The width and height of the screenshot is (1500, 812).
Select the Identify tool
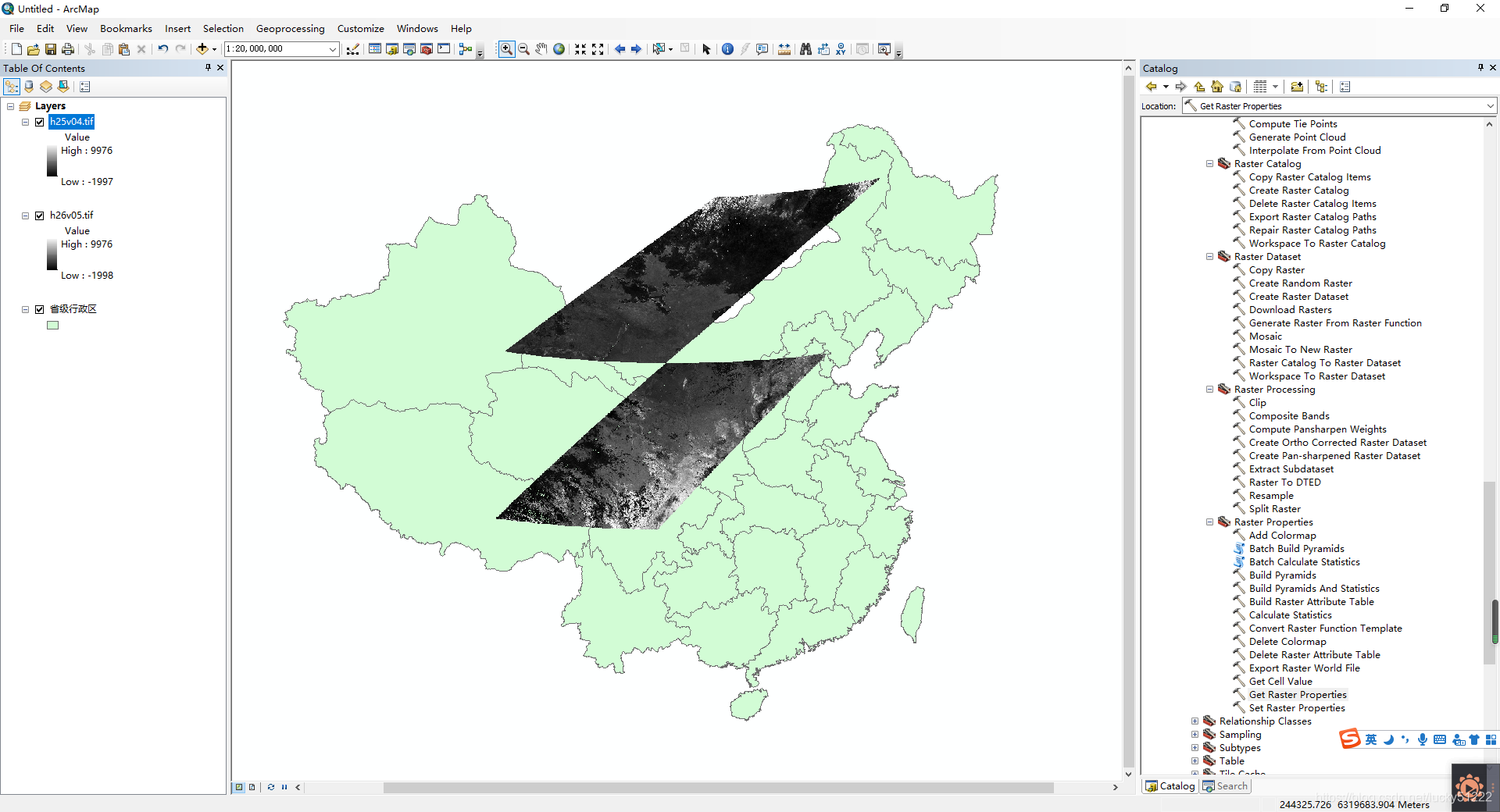click(x=728, y=48)
